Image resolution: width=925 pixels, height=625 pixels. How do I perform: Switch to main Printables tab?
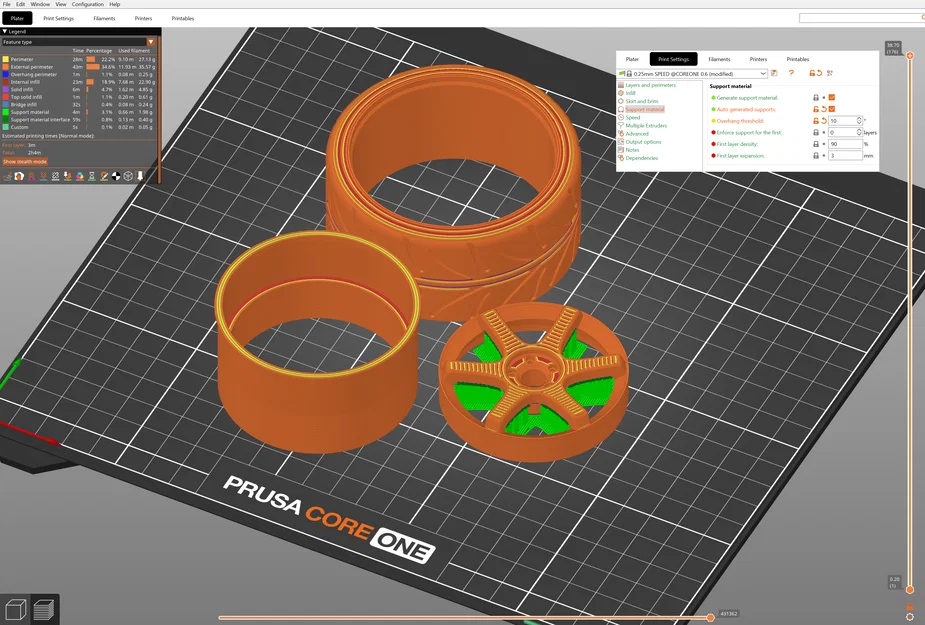183,18
